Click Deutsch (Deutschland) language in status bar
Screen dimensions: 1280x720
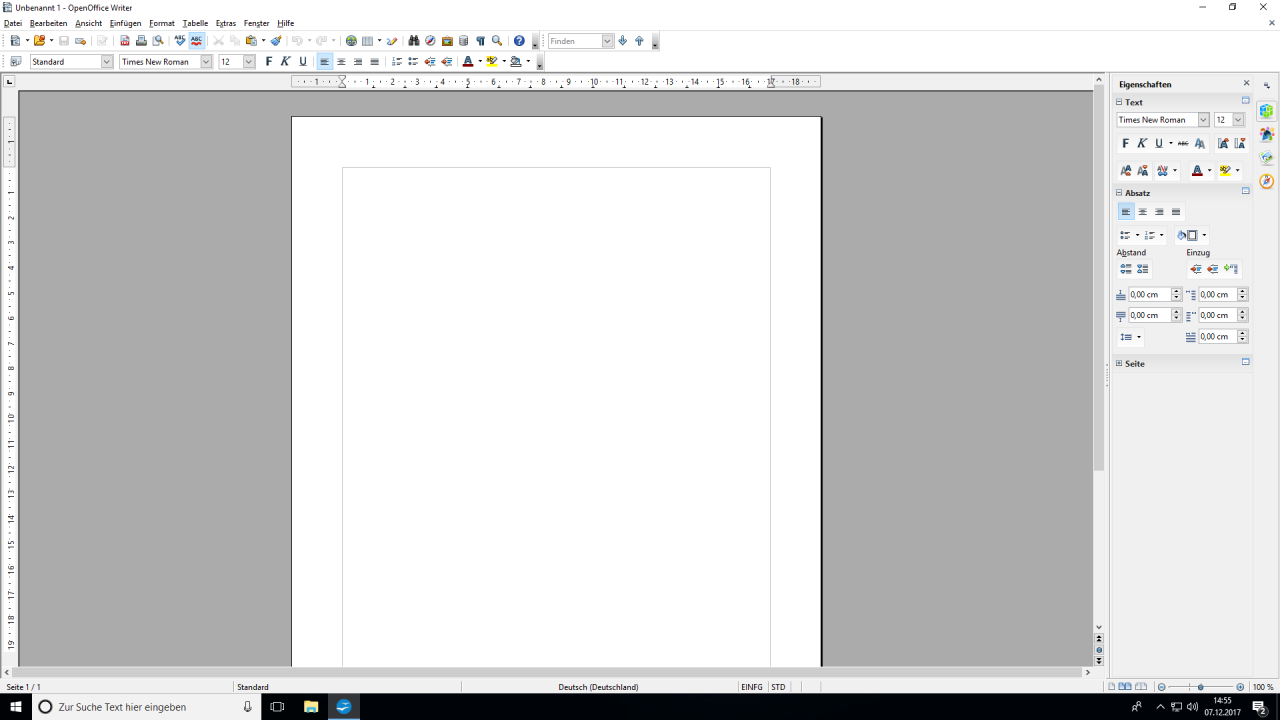[598, 687]
